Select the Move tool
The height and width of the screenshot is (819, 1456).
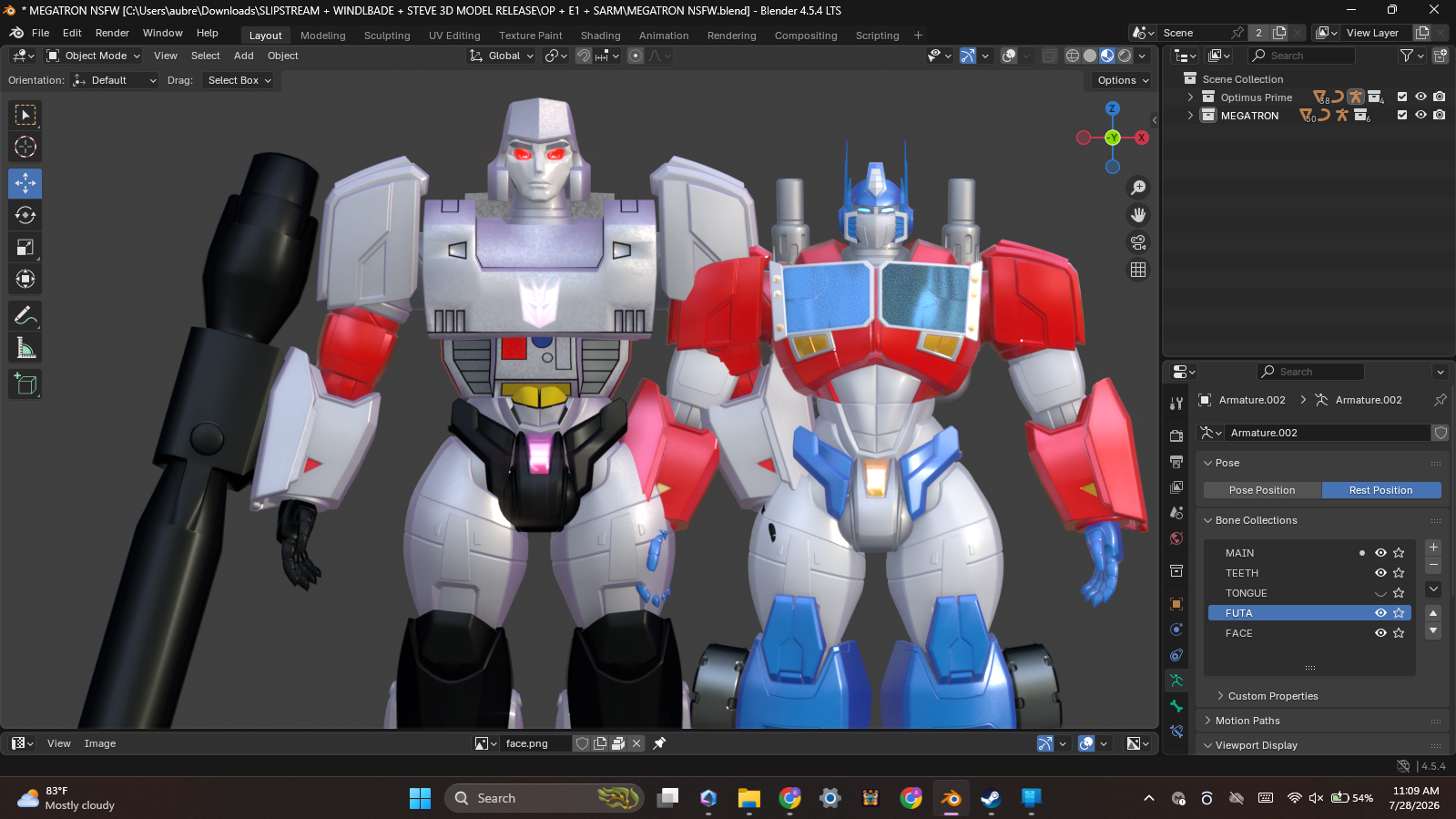pyautogui.click(x=25, y=183)
